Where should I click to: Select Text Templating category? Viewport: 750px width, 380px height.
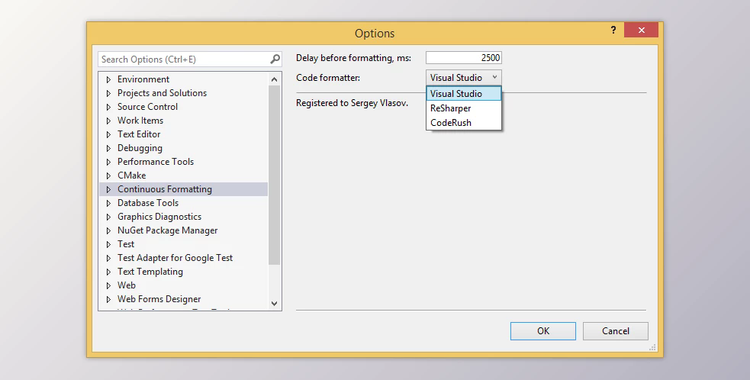(150, 272)
